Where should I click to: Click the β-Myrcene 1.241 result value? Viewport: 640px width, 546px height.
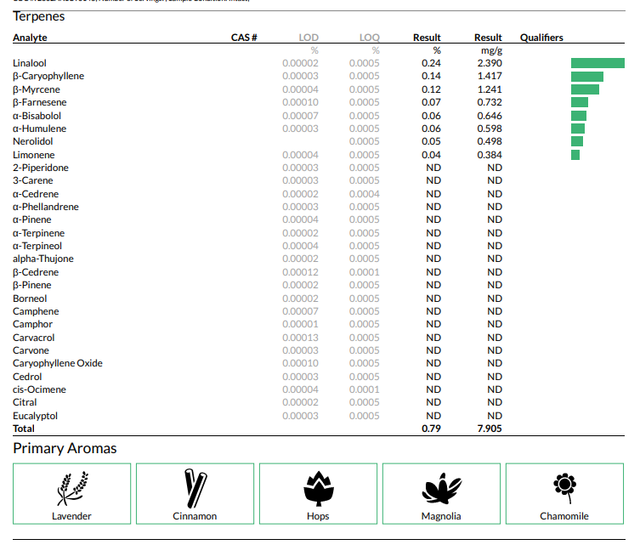[x=489, y=89]
